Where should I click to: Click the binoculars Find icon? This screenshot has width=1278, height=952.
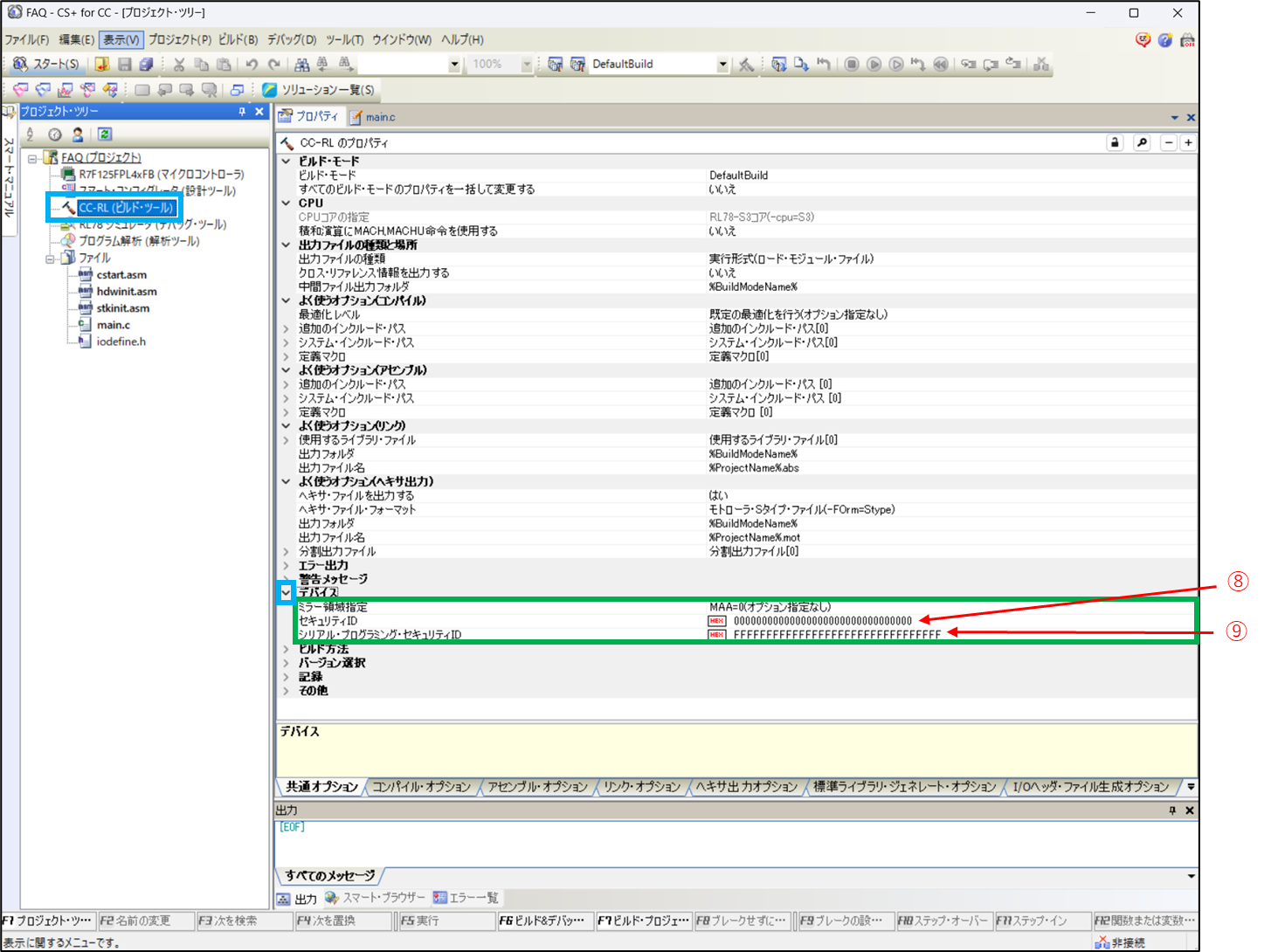[302, 64]
